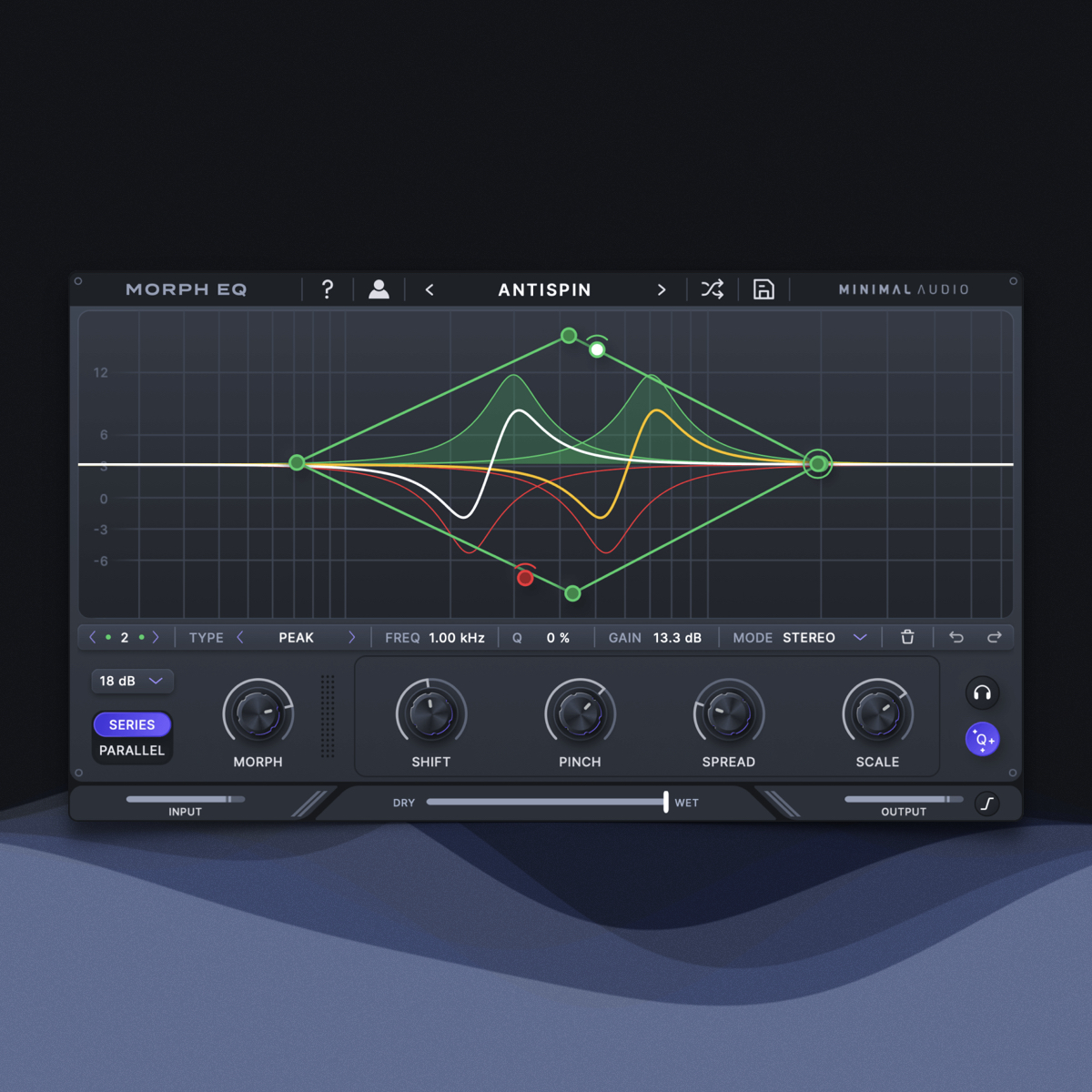
Task: Click the green left diamond vertex node
Action: pos(297,463)
